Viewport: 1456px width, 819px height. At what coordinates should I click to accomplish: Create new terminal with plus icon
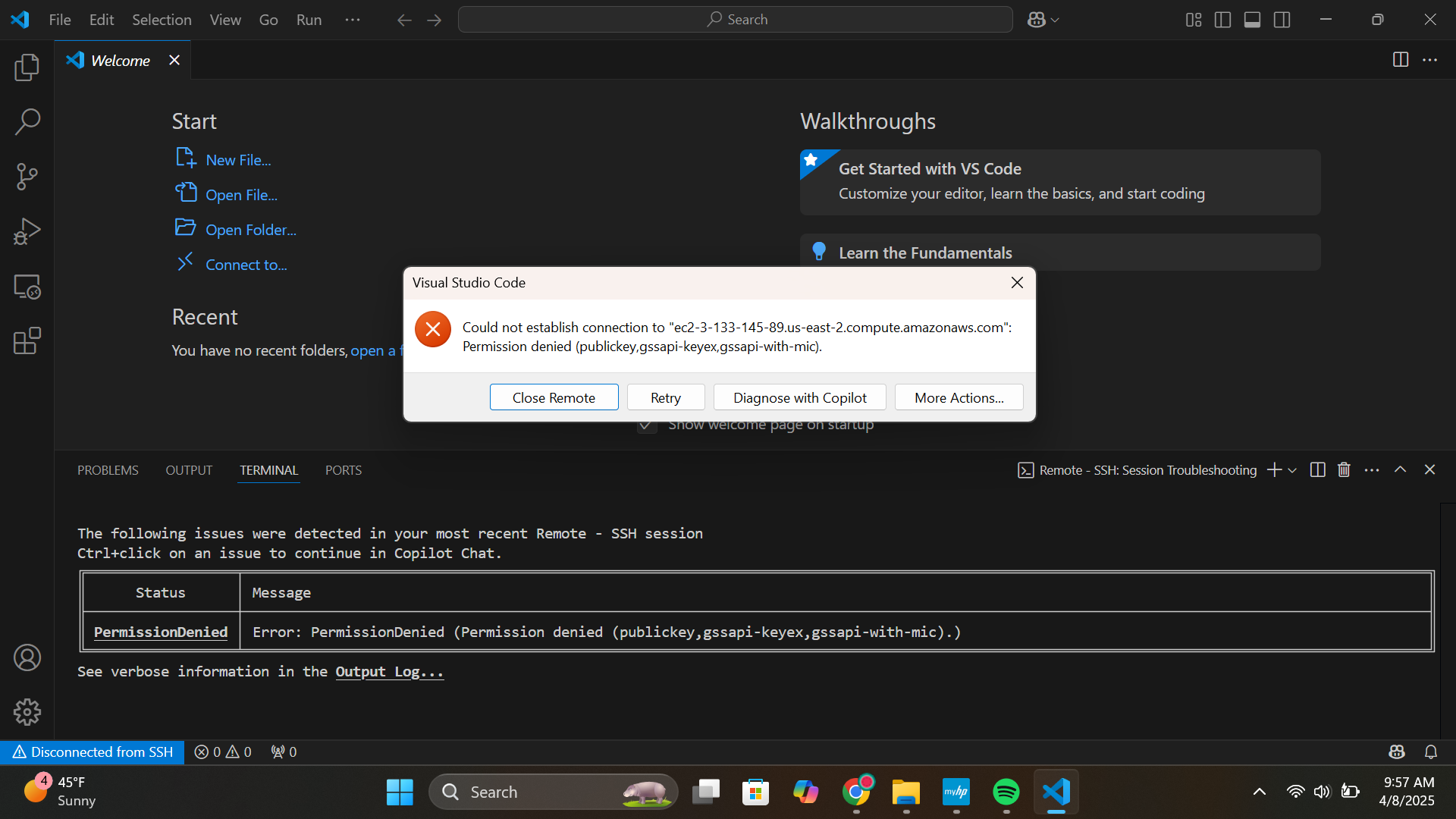tap(1274, 470)
